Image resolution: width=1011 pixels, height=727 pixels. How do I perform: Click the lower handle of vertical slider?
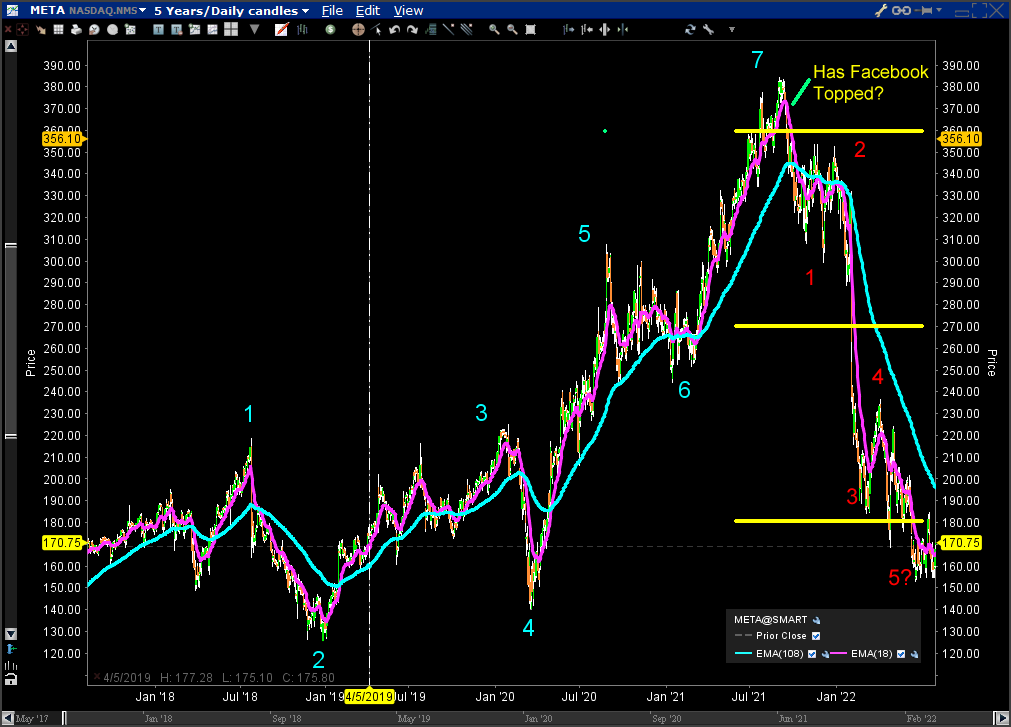10,436
